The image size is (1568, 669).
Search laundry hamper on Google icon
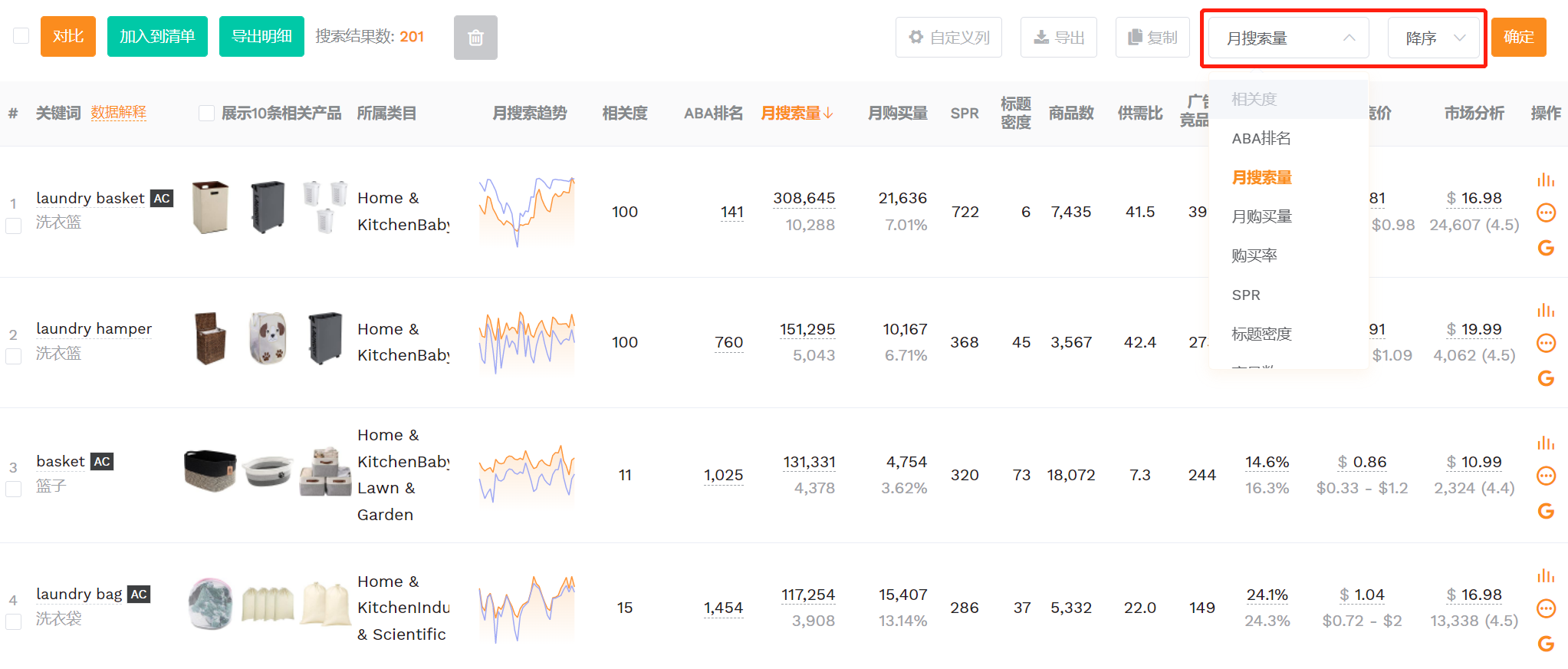point(1547,378)
